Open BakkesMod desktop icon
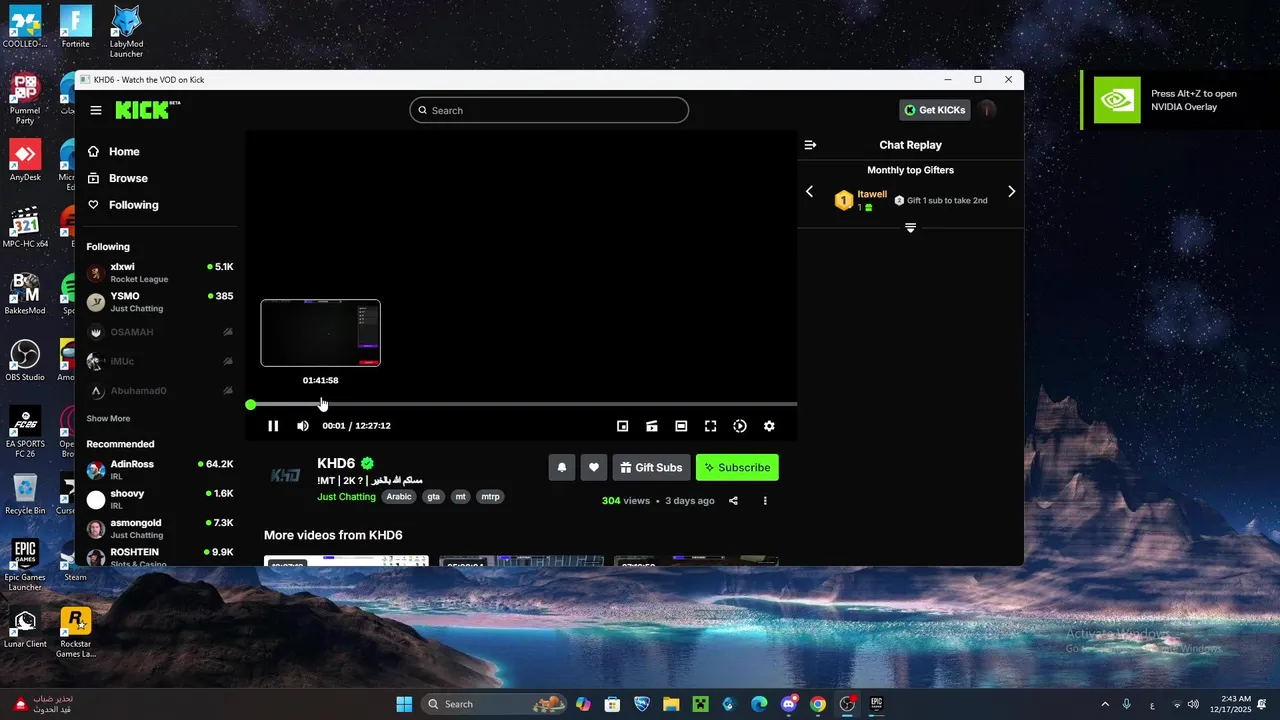The width and height of the screenshot is (1280, 720). [25, 294]
